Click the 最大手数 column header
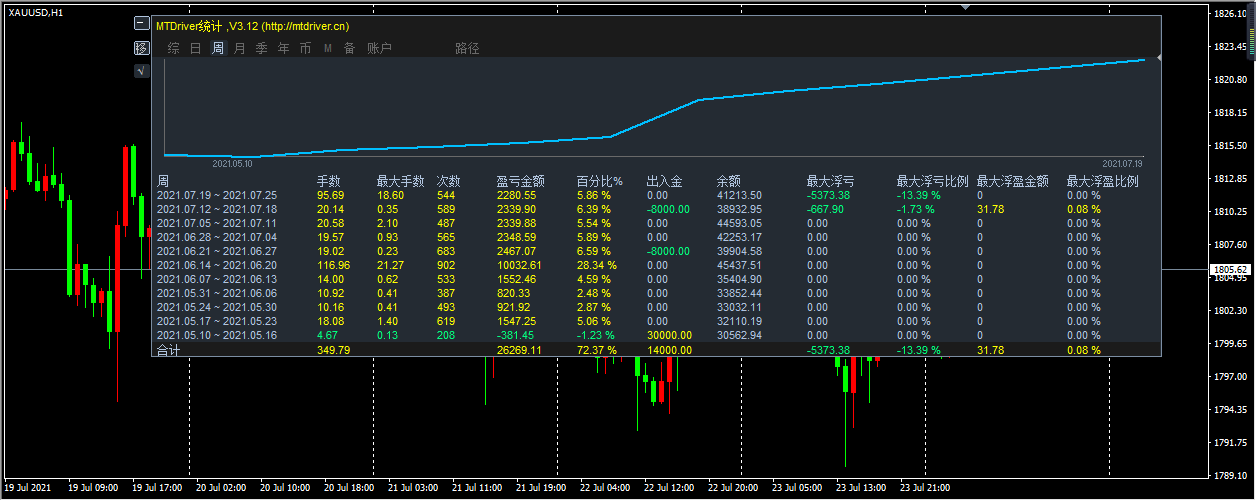 click(401, 182)
